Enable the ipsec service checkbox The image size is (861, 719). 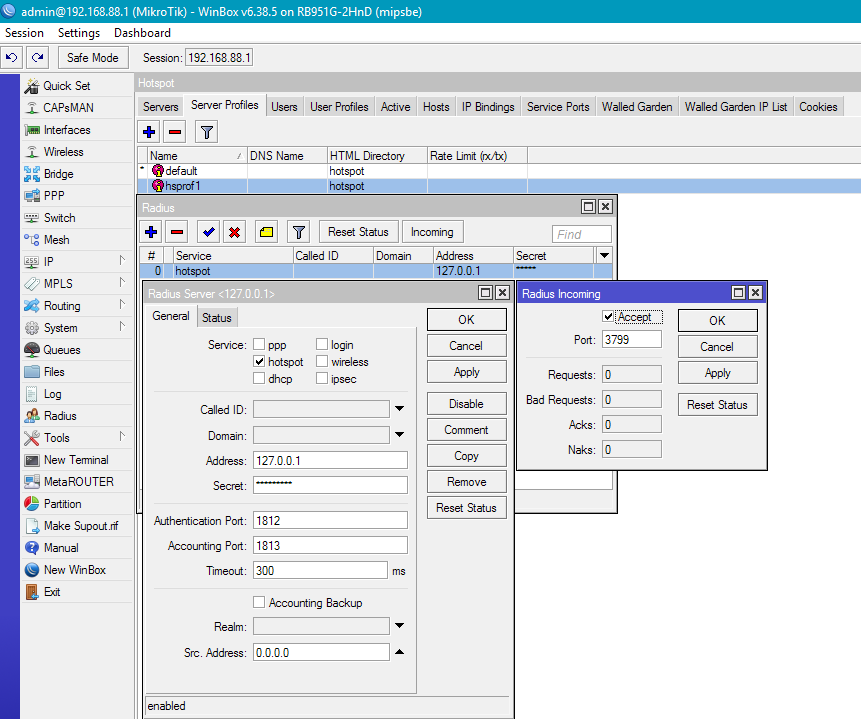point(322,378)
